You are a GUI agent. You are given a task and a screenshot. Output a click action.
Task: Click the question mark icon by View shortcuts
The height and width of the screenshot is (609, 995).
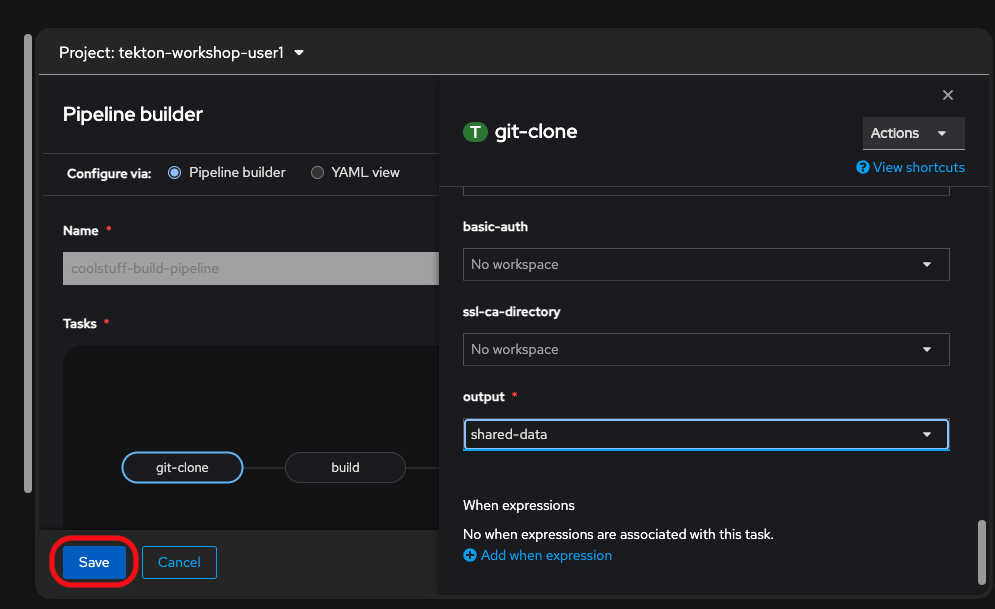pyautogui.click(x=863, y=168)
